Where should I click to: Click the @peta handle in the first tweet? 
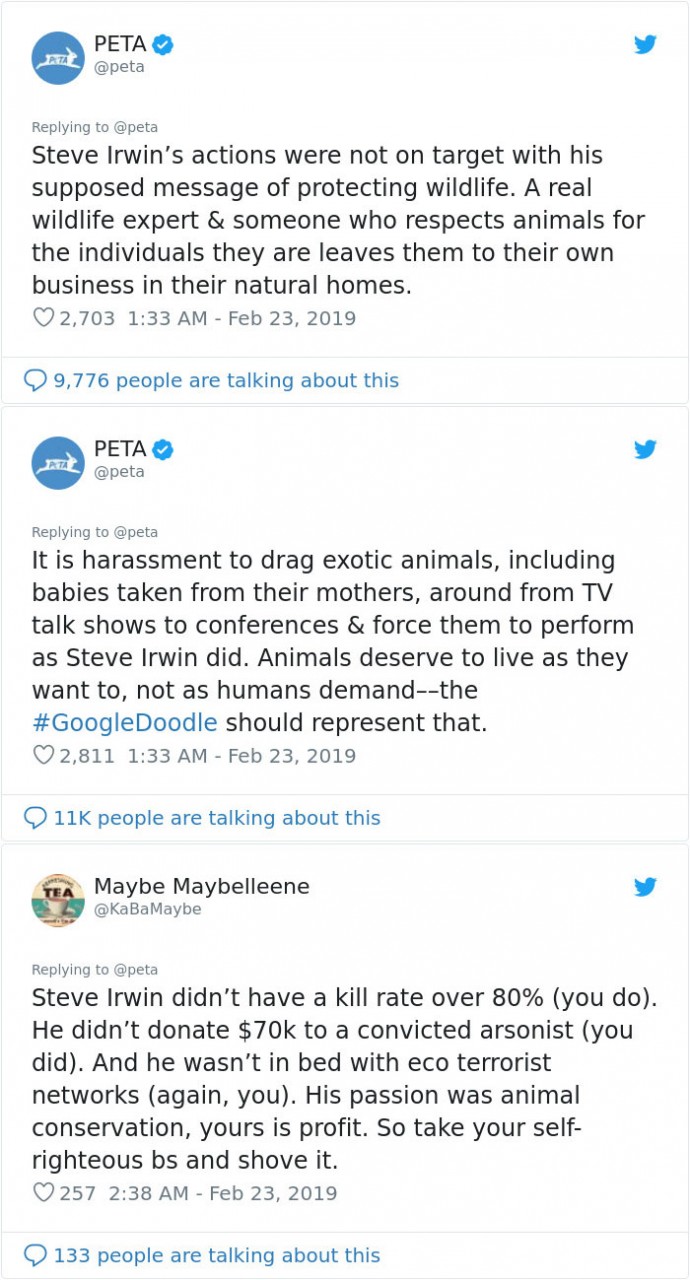119,67
